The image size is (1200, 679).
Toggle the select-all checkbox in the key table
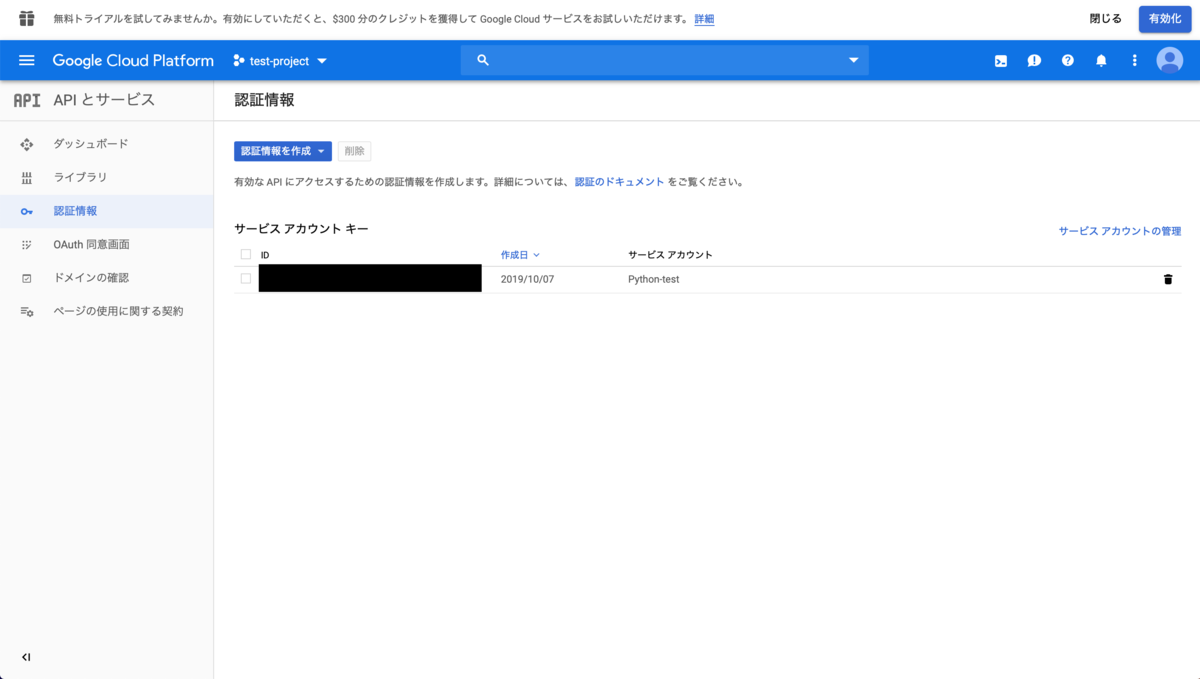pos(245,255)
